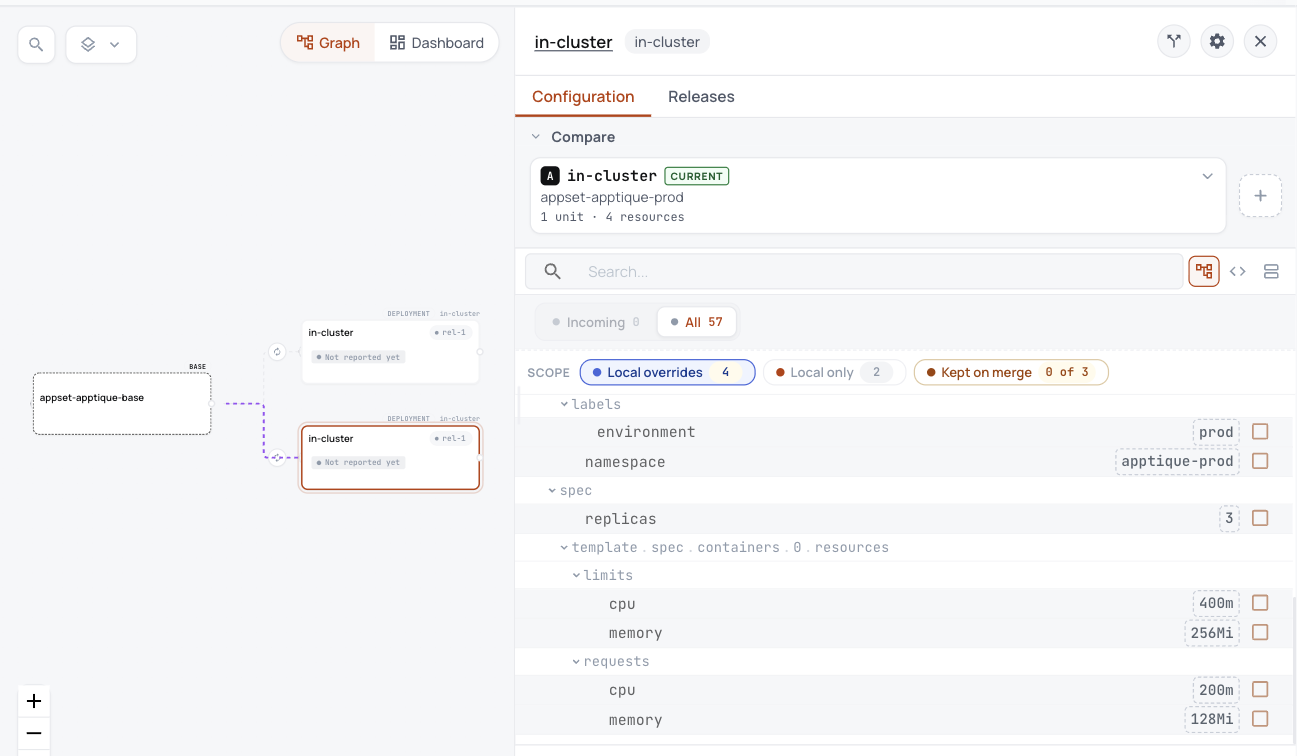Check the limits cpu 400m checkbox
The height and width of the screenshot is (756, 1297).
coord(1260,603)
